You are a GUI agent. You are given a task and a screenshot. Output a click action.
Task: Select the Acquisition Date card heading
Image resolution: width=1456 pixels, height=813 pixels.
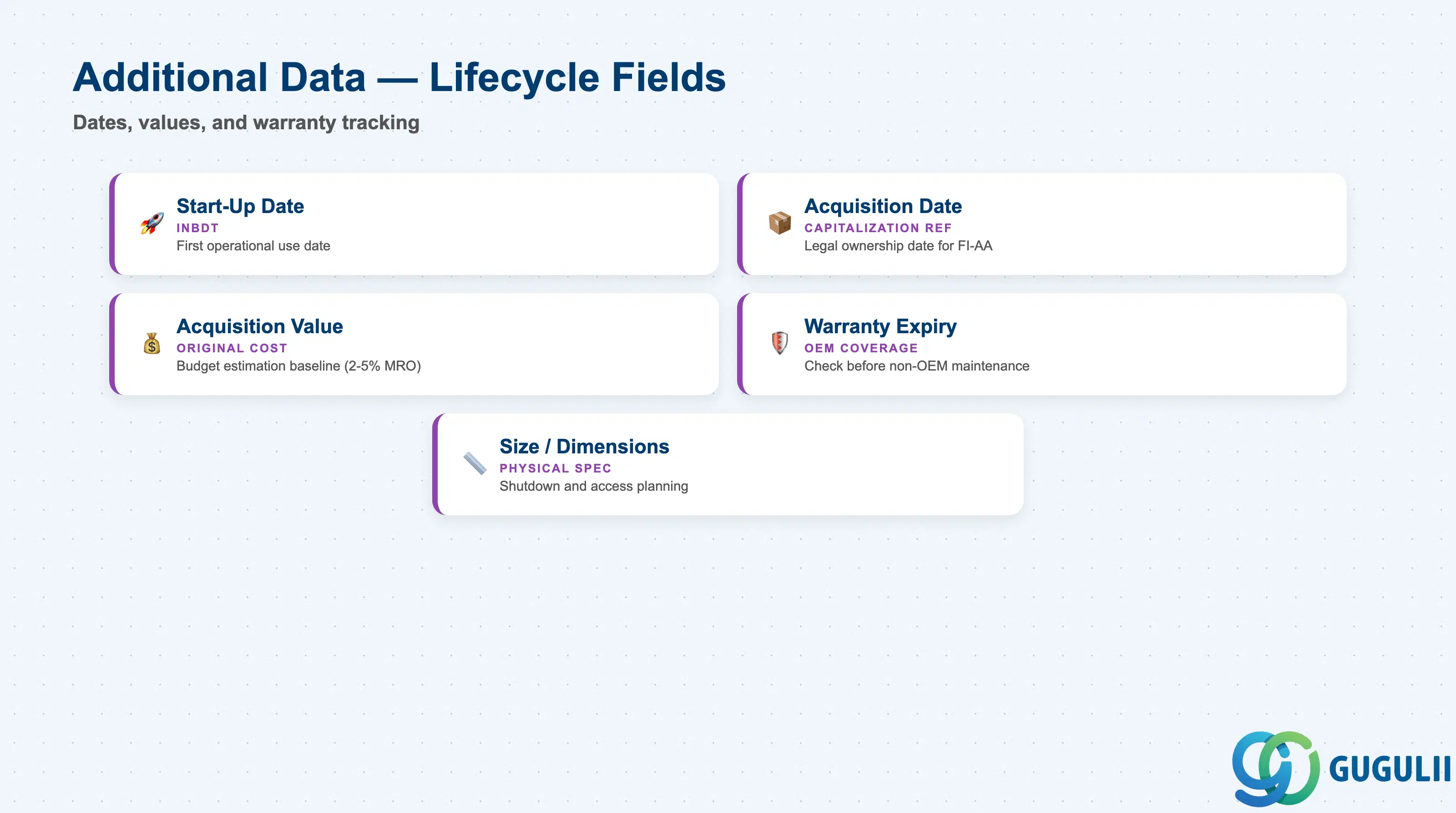883,206
